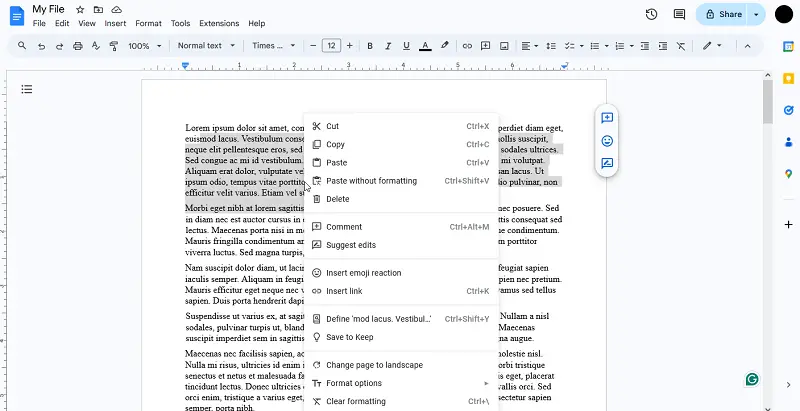Click the decrease indent icon
Image resolution: width=800 pixels, height=411 pixels.
click(645, 46)
